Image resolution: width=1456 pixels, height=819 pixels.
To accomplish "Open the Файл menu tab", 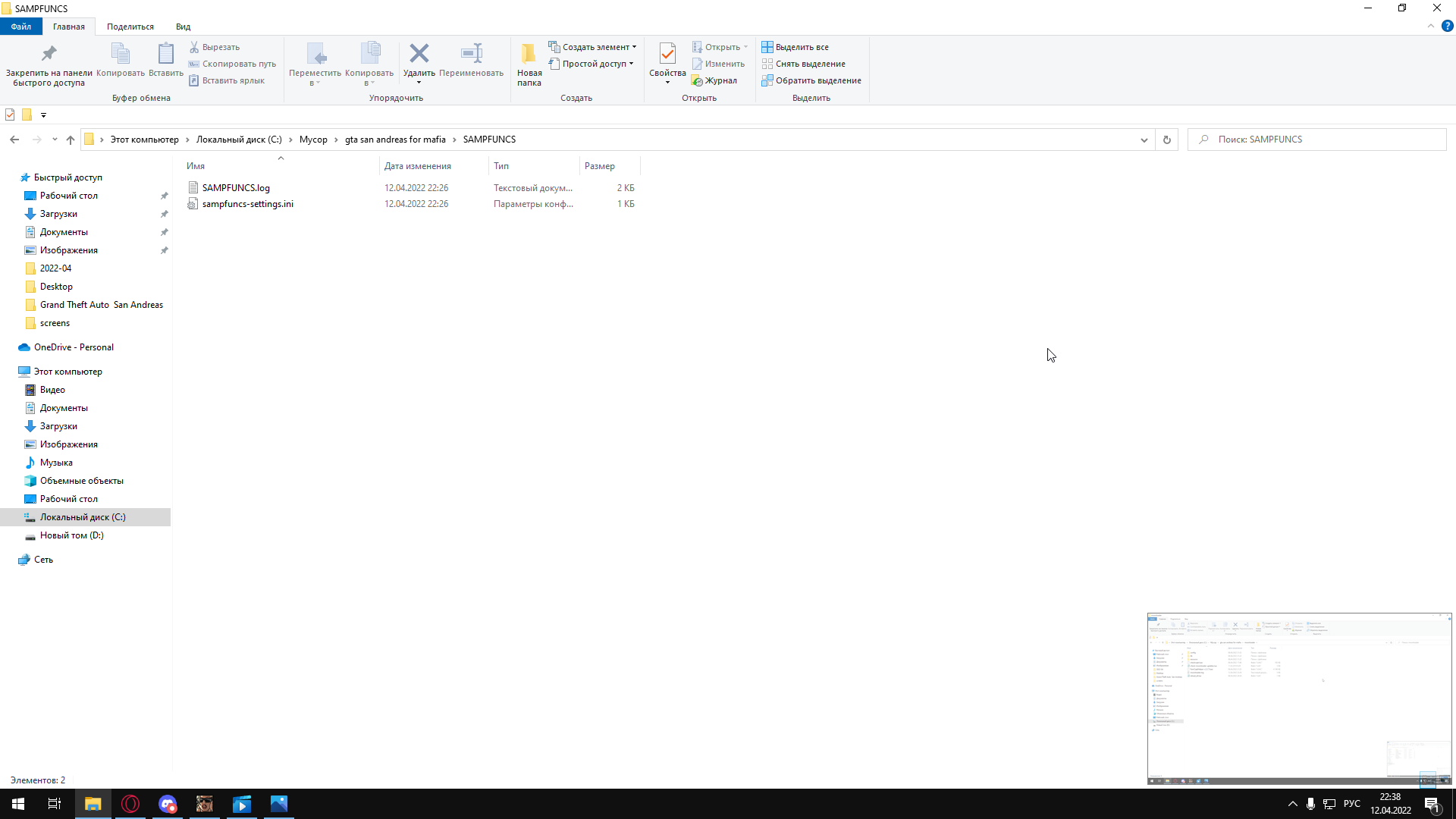I will [x=21, y=27].
